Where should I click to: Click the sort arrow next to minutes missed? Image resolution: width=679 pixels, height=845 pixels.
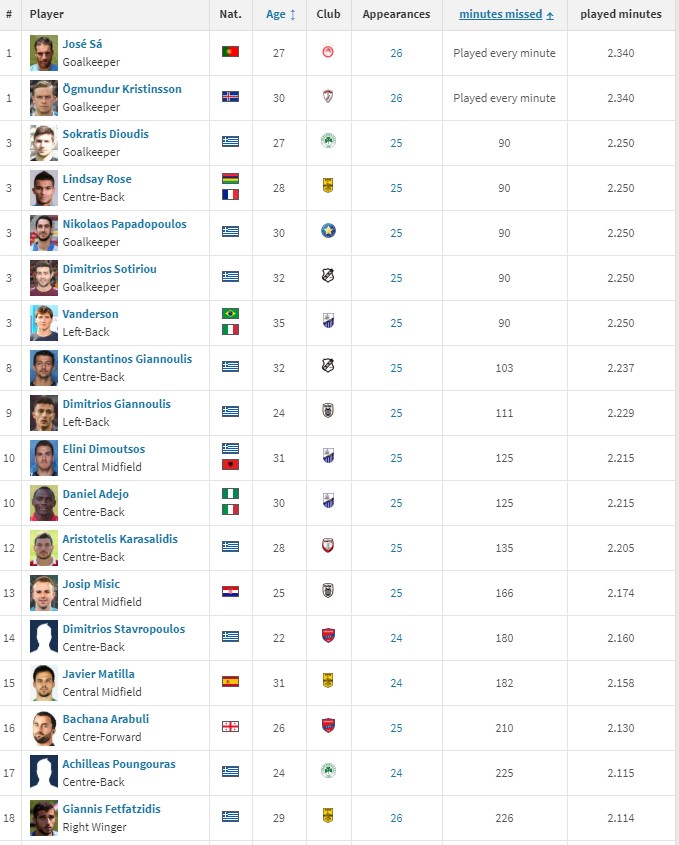tap(550, 16)
